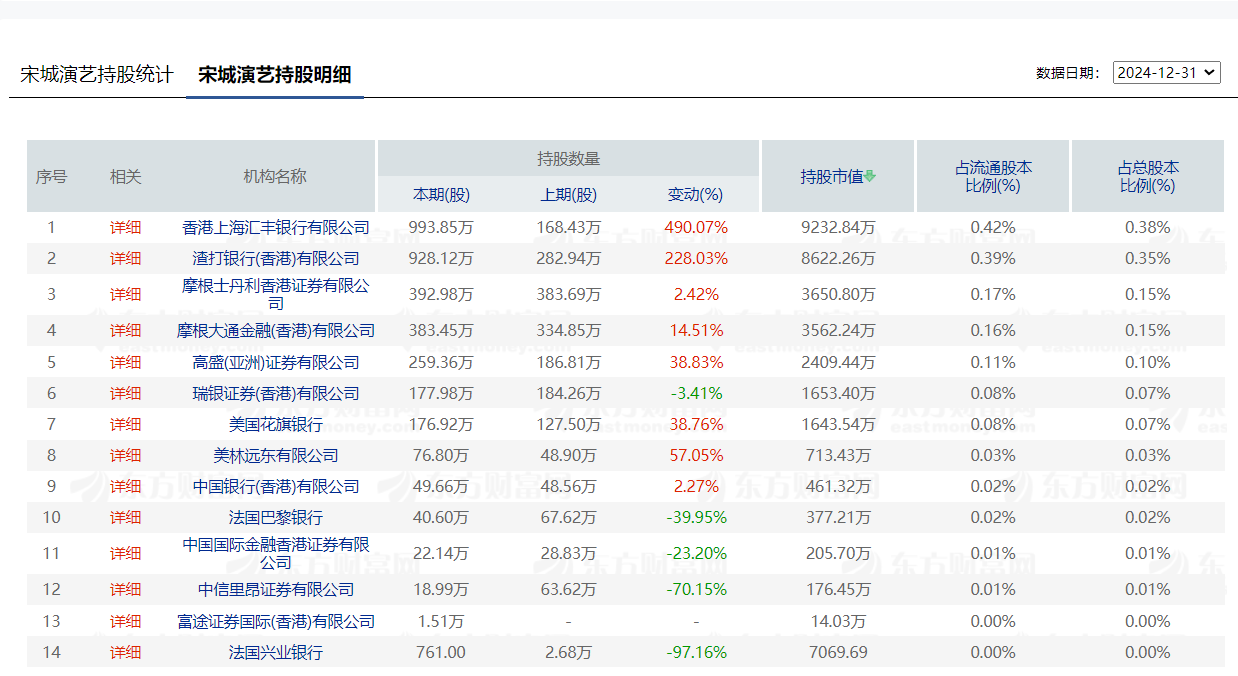Viewport: 1238px width, 676px height.
Task: Click institution name 瑞银证券(香港)有限公司
Action: (276, 393)
